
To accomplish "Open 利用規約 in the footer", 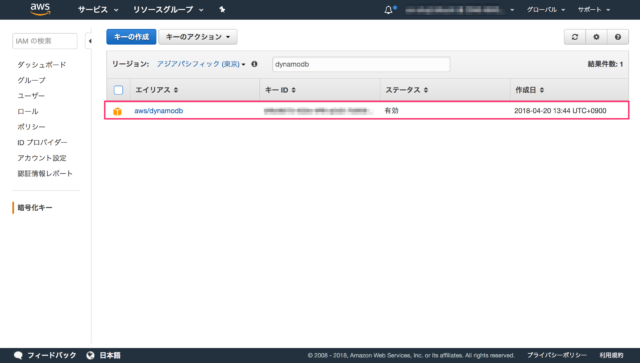I will click(x=611, y=355).
